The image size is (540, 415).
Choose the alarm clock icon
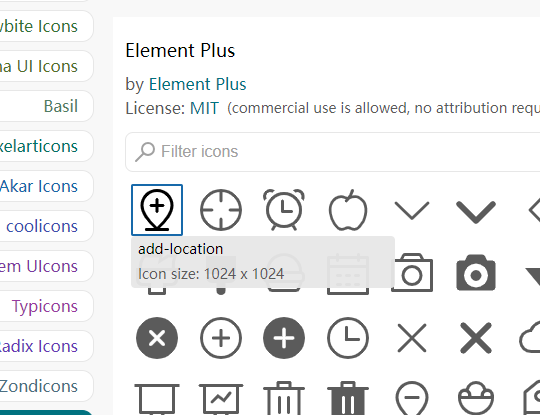284,210
